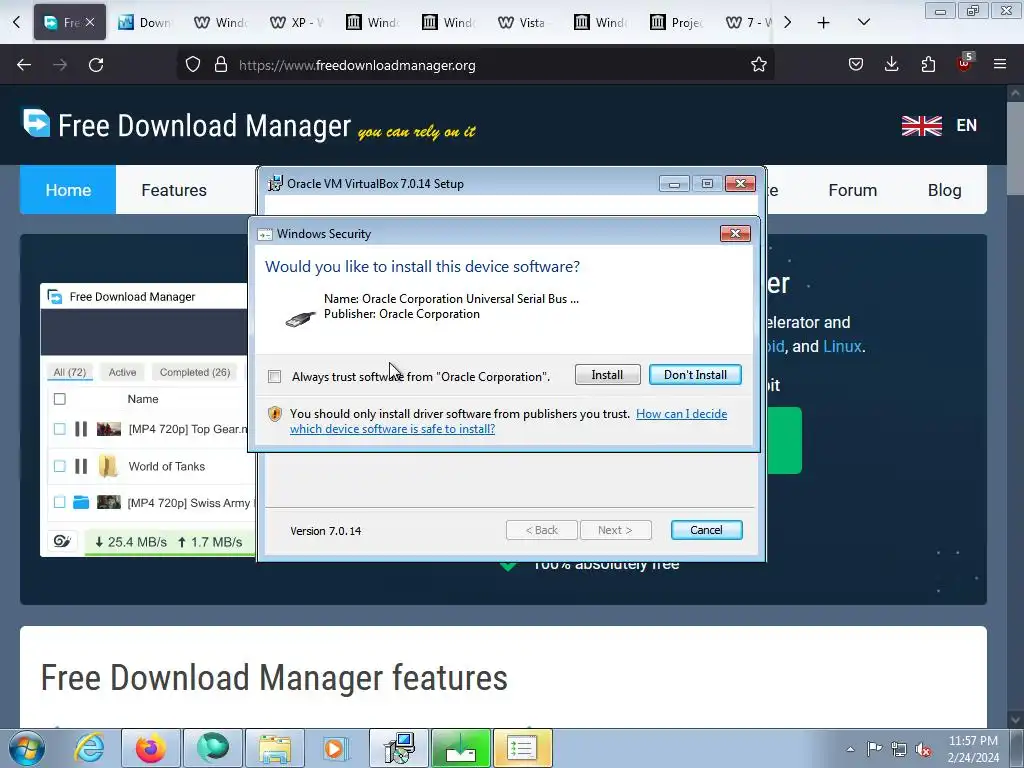Click the snail speed-limit icon
Viewport: 1024px width, 768px height.
[x=62, y=541]
